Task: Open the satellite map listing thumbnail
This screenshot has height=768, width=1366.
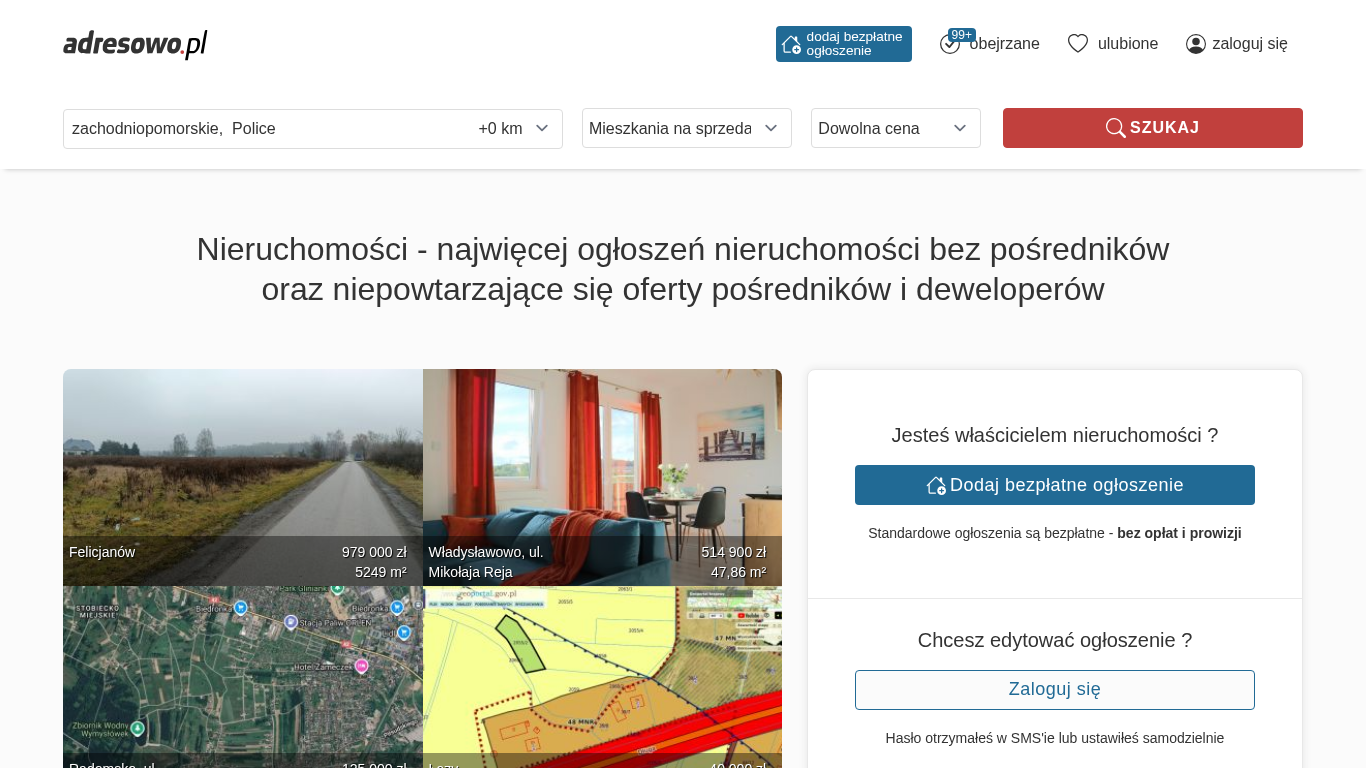Action: click(x=242, y=670)
